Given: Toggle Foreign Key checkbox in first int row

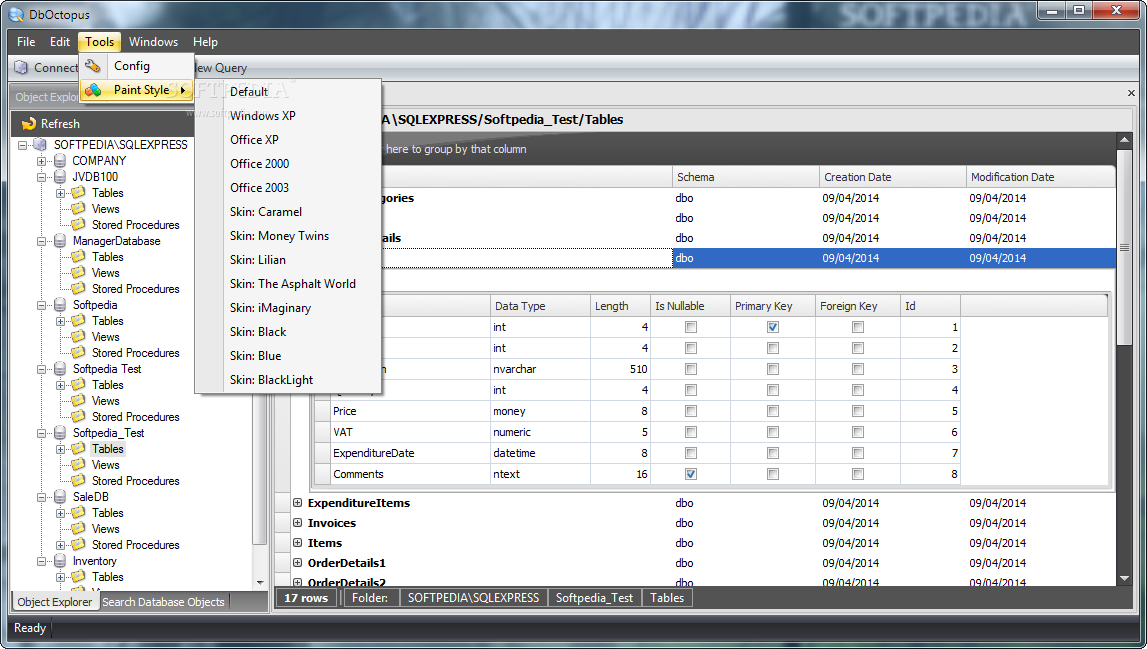Looking at the screenshot, I should click(858, 327).
